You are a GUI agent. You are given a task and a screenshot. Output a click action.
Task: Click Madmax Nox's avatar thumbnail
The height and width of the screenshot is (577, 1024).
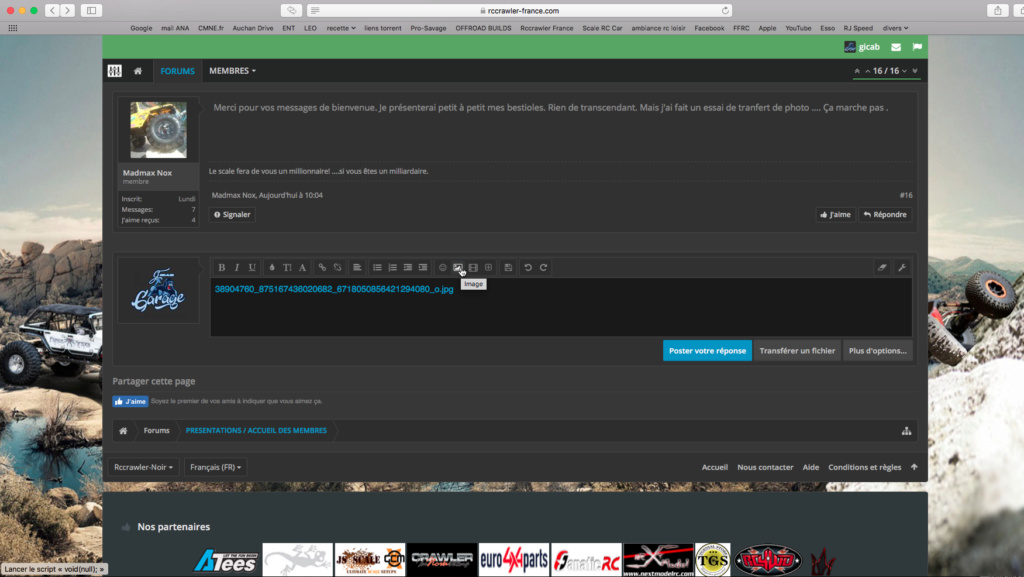[x=158, y=129]
